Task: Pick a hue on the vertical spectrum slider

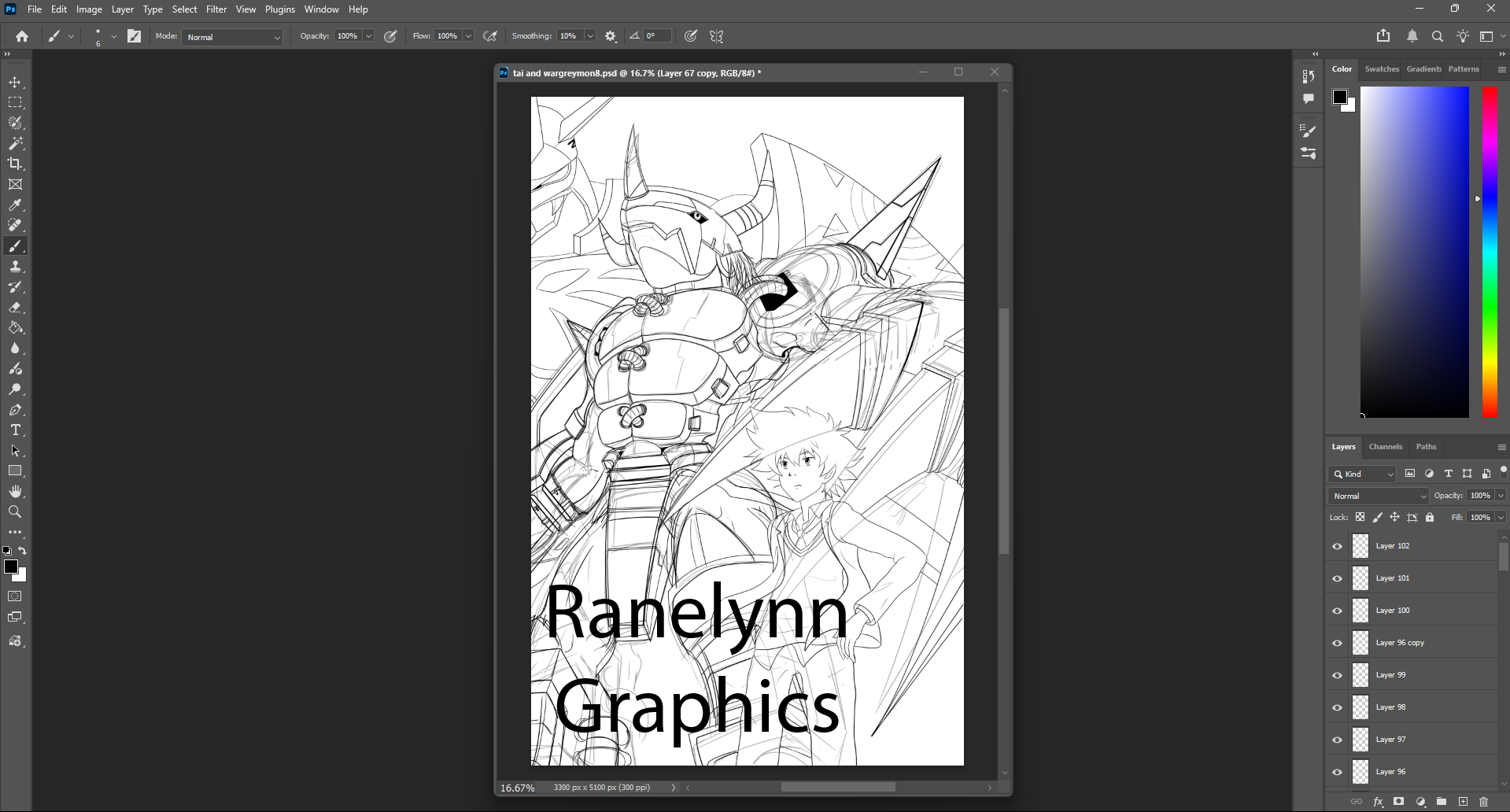Action: pyautogui.click(x=1490, y=252)
